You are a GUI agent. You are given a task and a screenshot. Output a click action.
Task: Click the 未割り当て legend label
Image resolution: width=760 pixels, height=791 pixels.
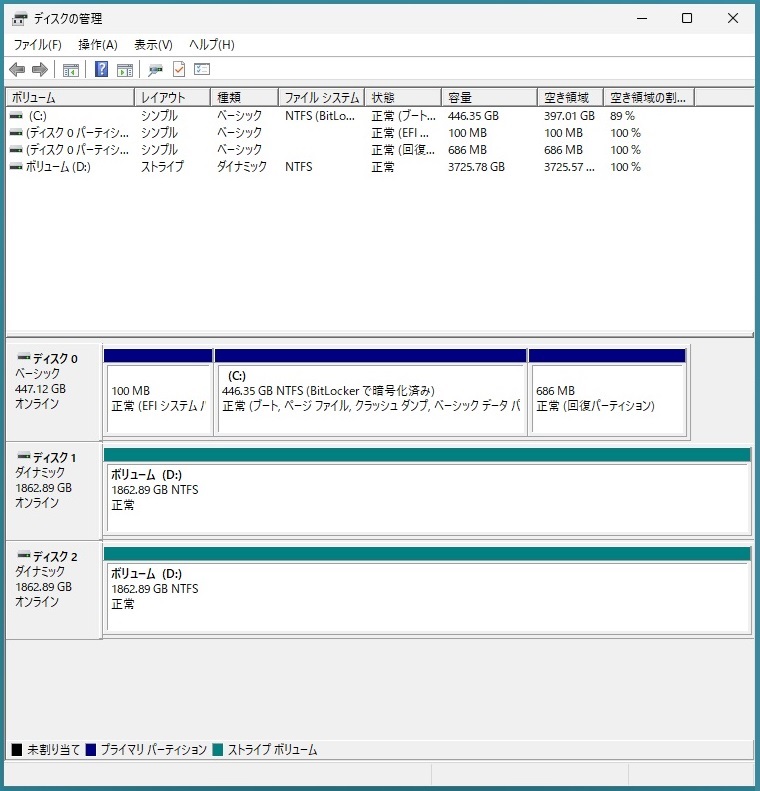point(53,750)
